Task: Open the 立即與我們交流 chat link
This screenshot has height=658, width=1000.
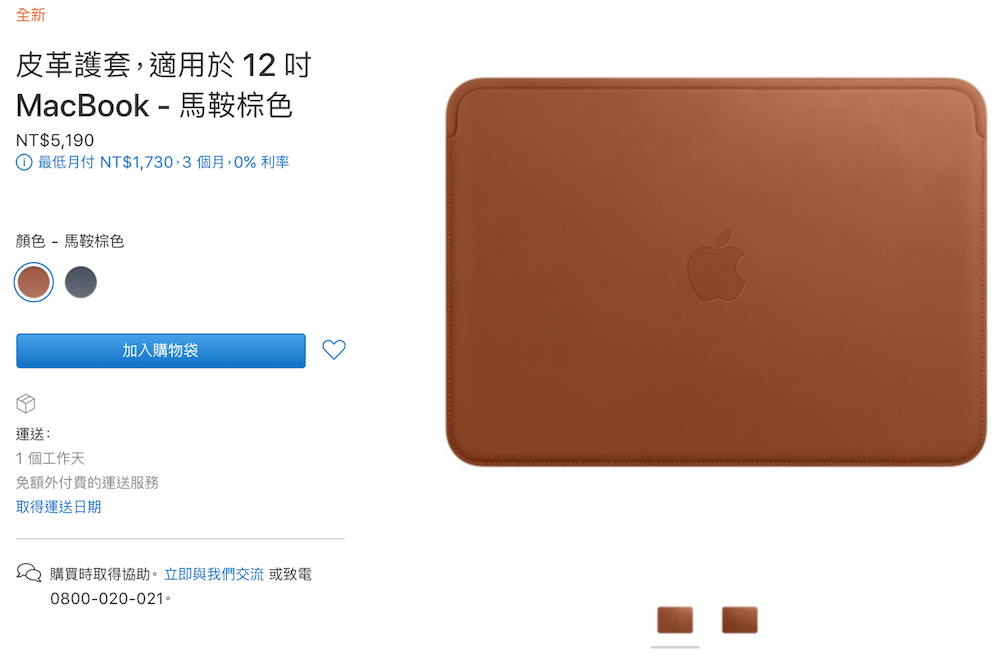Action: tap(214, 574)
